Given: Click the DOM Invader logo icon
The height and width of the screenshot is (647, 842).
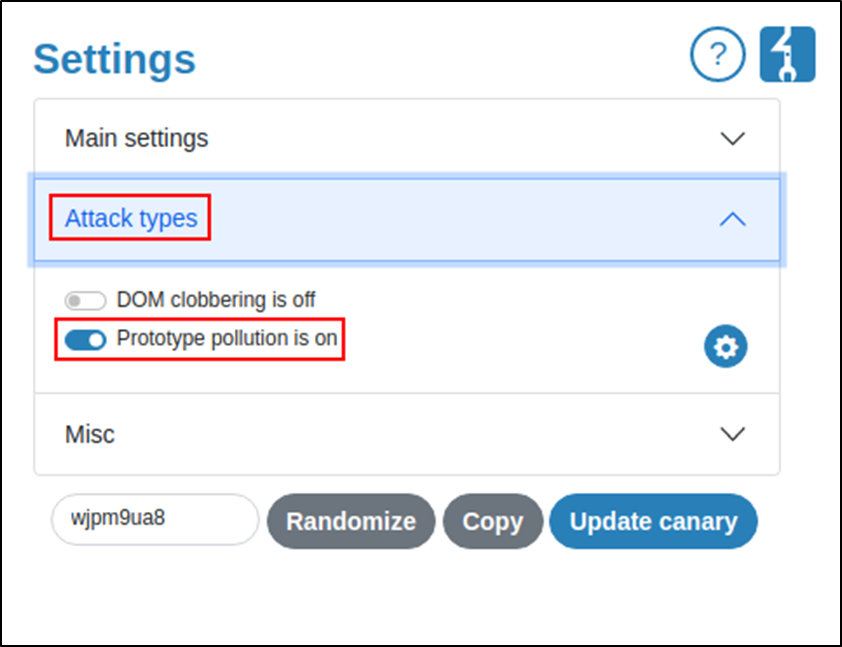Looking at the screenshot, I should 787,54.
